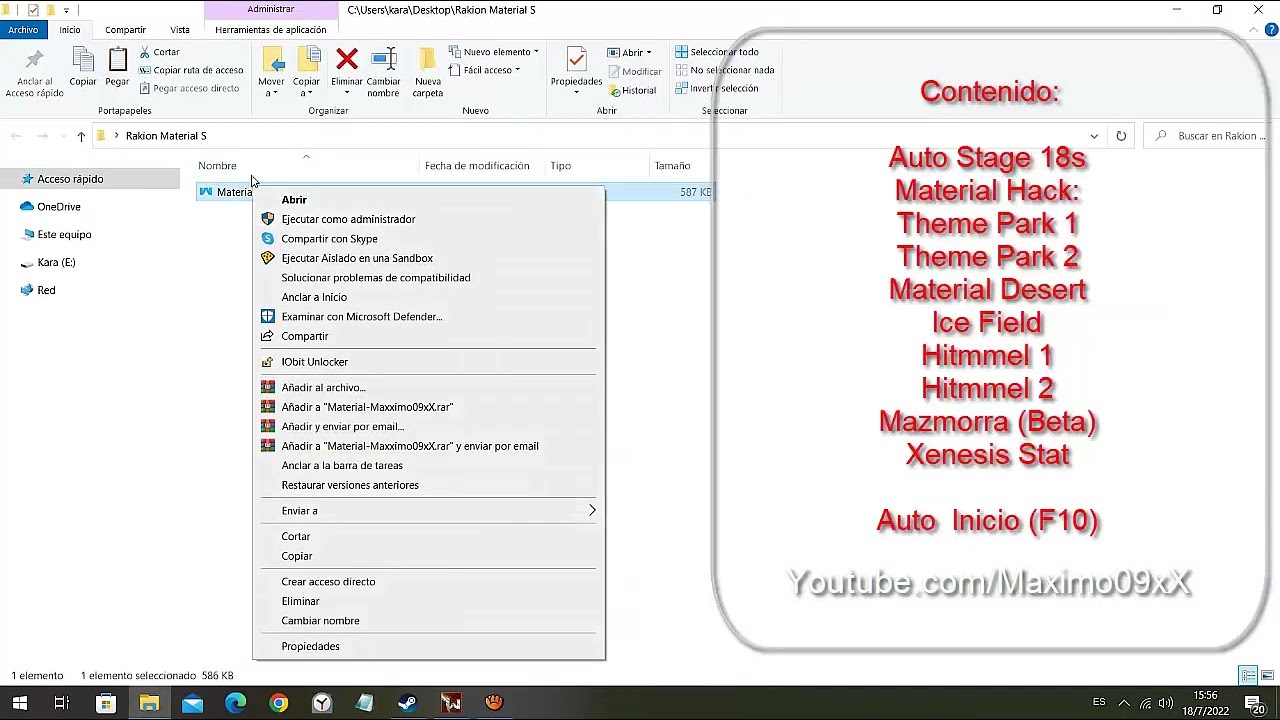Go up one folder with the arrow
The width and height of the screenshot is (1280, 720).
tap(81, 136)
